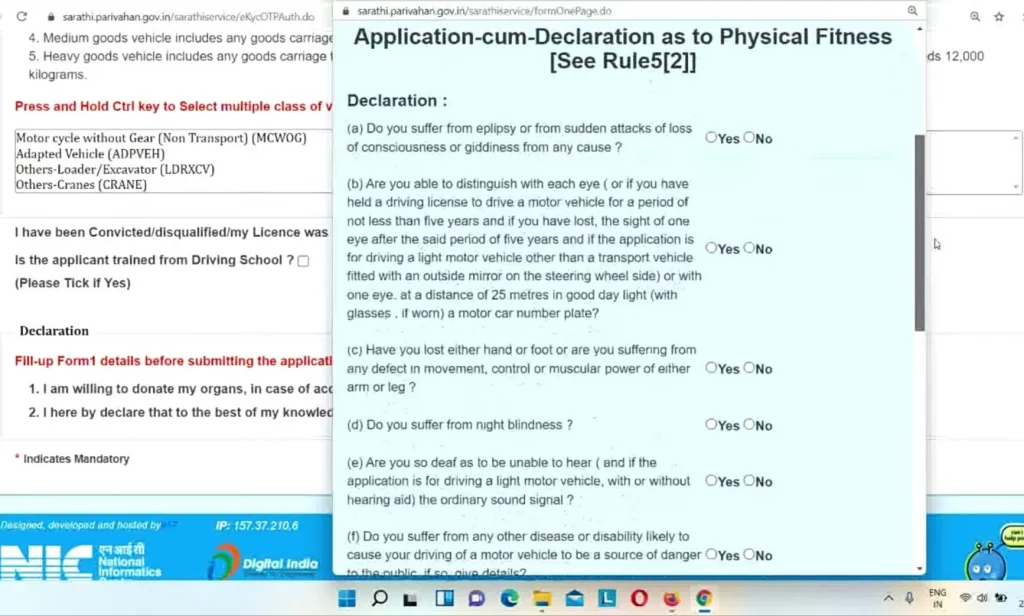Launch Opera from the taskbar
Screen dimensions: 1024x616
tap(639, 598)
